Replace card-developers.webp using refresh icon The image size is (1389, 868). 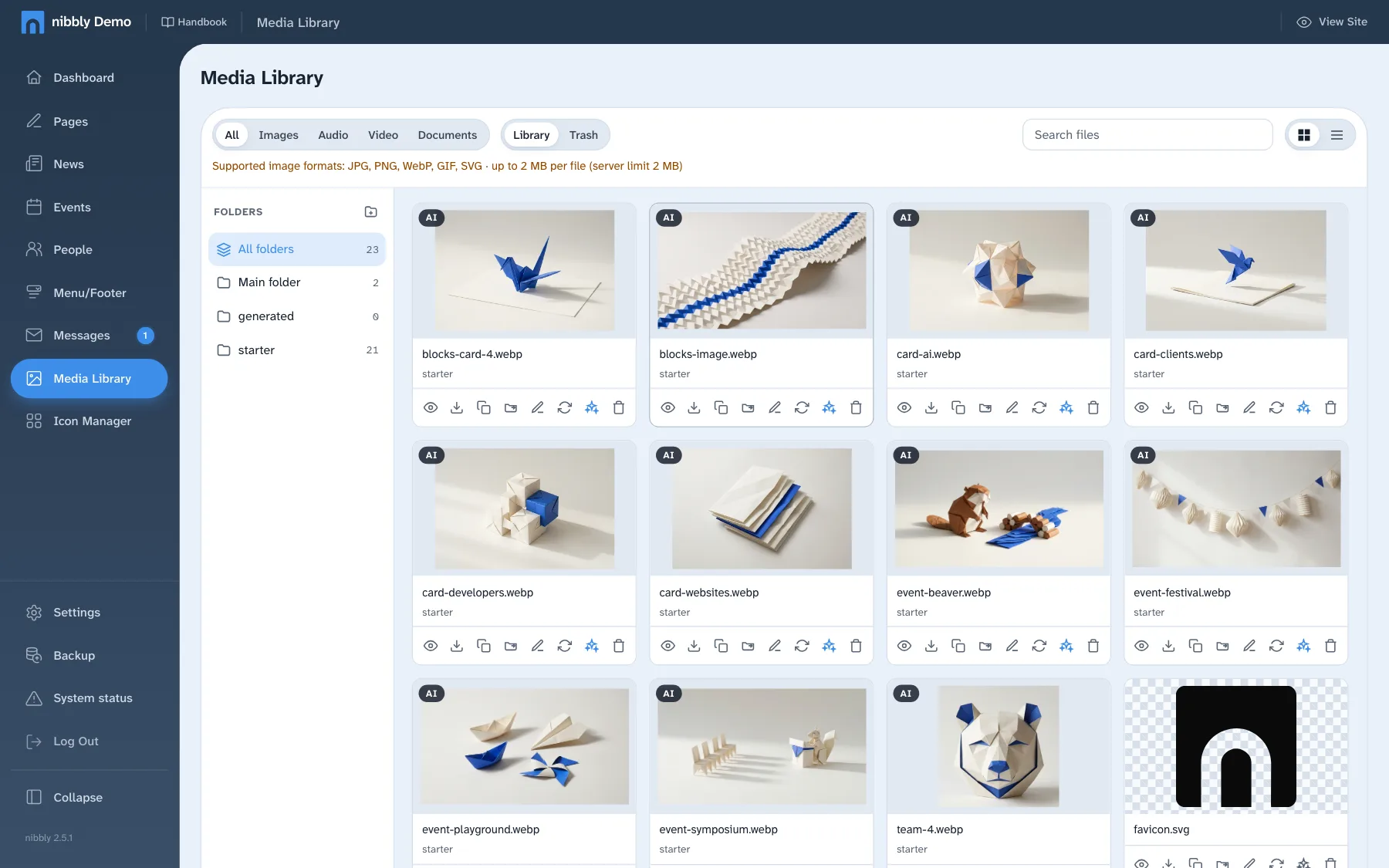tap(565, 646)
